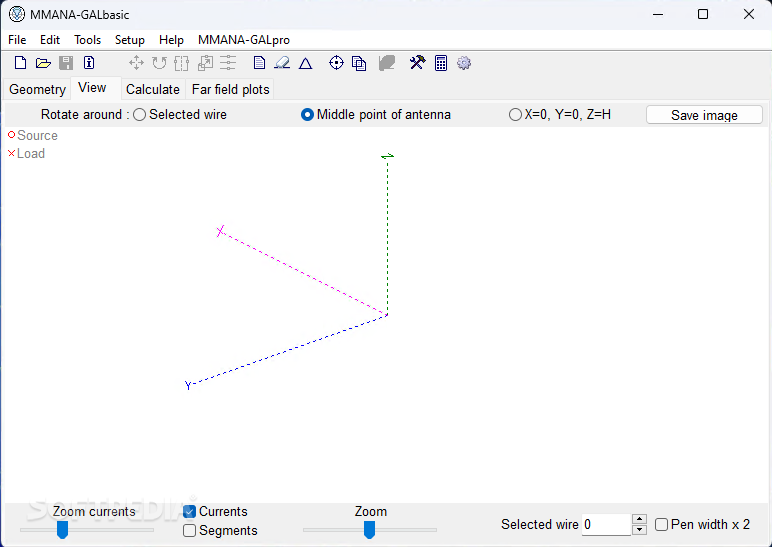Click the overlapping pages copy icon
The width and height of the screenshot is (772, 547).
pyautogui.click(x=359, y=63)
